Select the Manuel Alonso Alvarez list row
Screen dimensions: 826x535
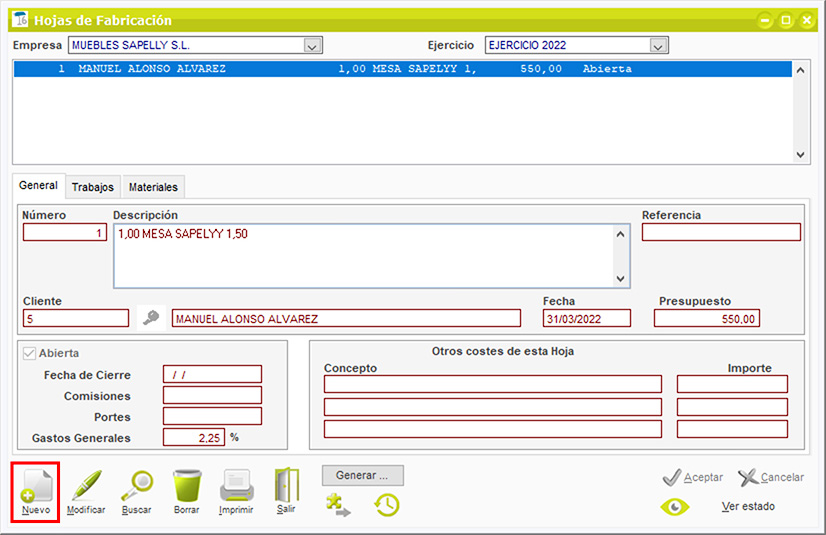(400, 70)
